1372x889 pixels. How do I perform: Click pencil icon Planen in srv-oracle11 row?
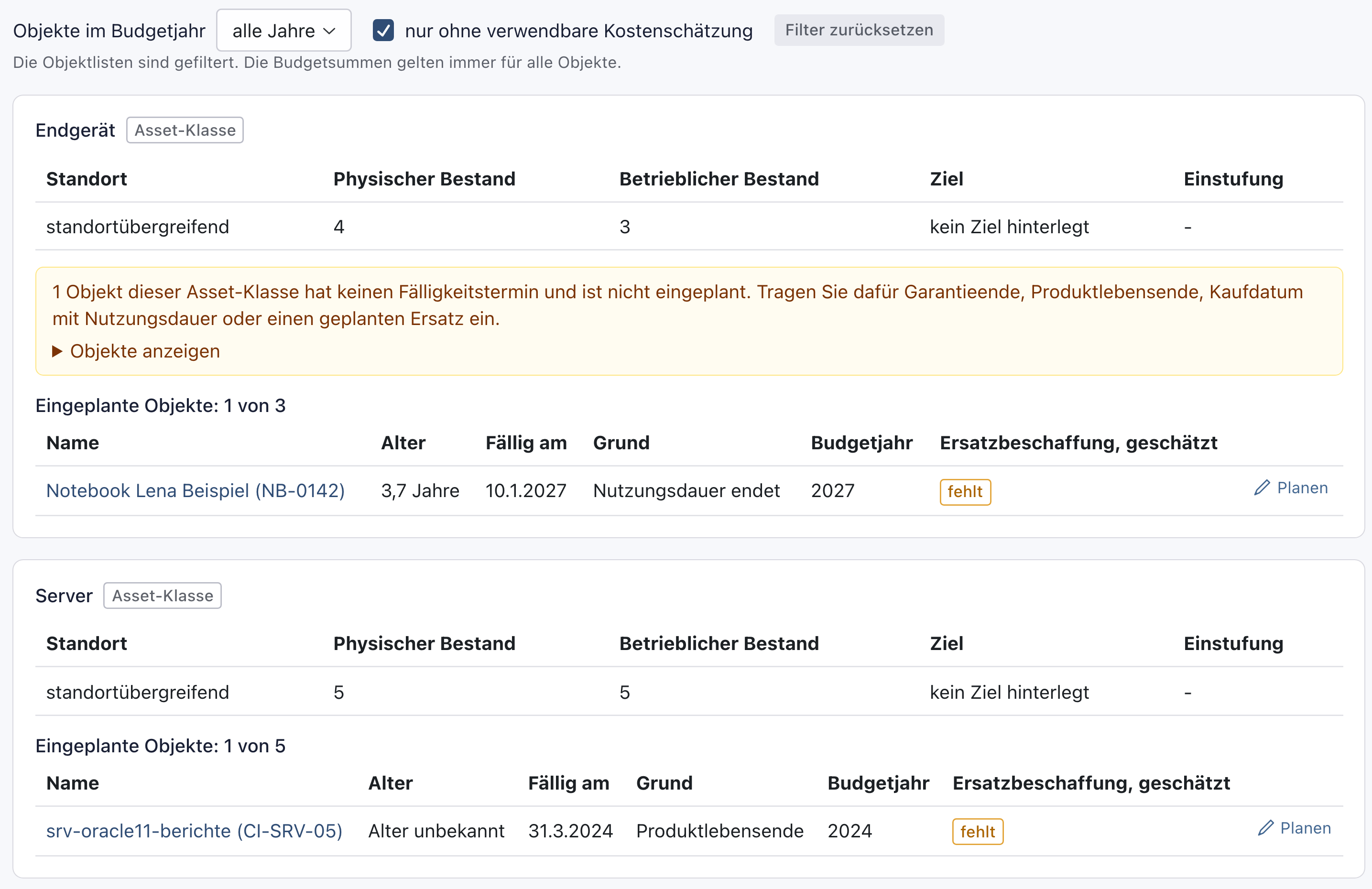[x=1294, y=828]
